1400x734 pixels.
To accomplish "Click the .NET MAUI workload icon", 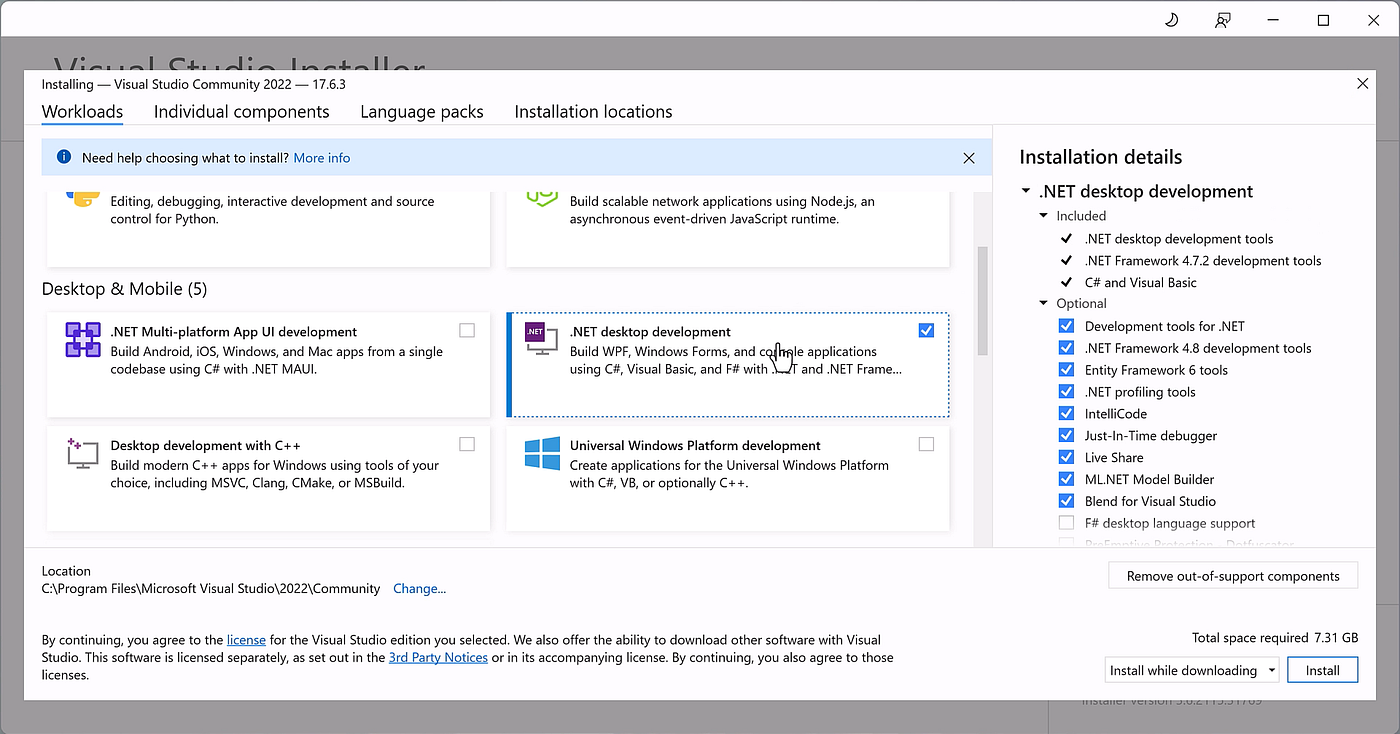I will pos(82,340).
